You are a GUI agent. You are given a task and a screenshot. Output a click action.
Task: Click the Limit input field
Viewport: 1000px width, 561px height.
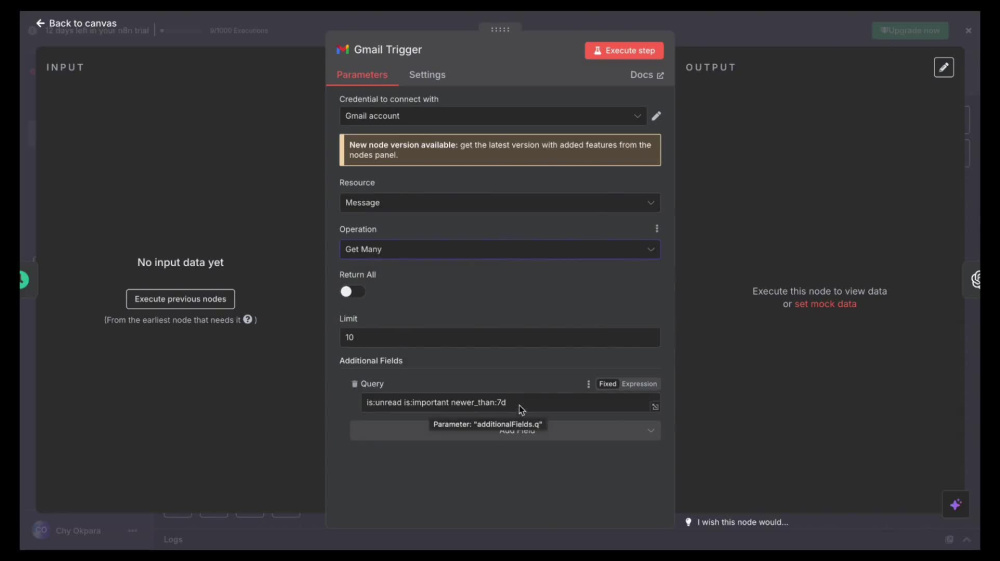[499, 337]
